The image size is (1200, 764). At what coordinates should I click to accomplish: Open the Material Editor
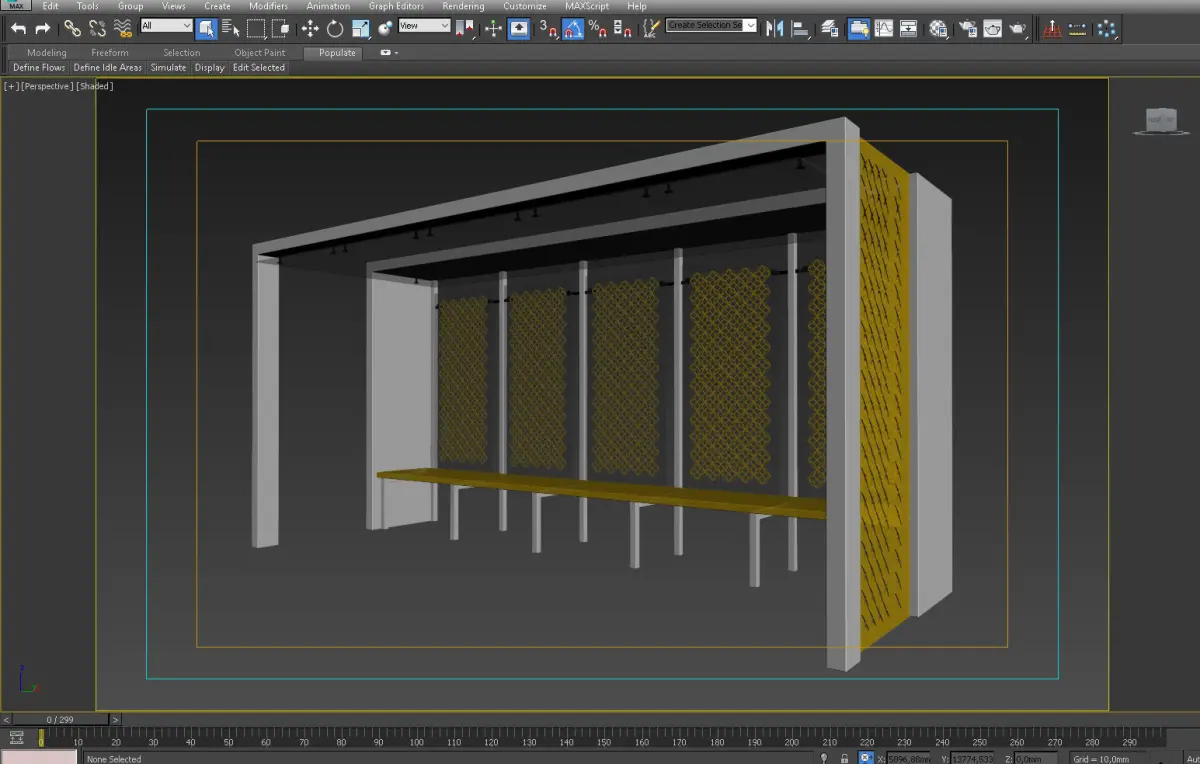tap(938, 29)
